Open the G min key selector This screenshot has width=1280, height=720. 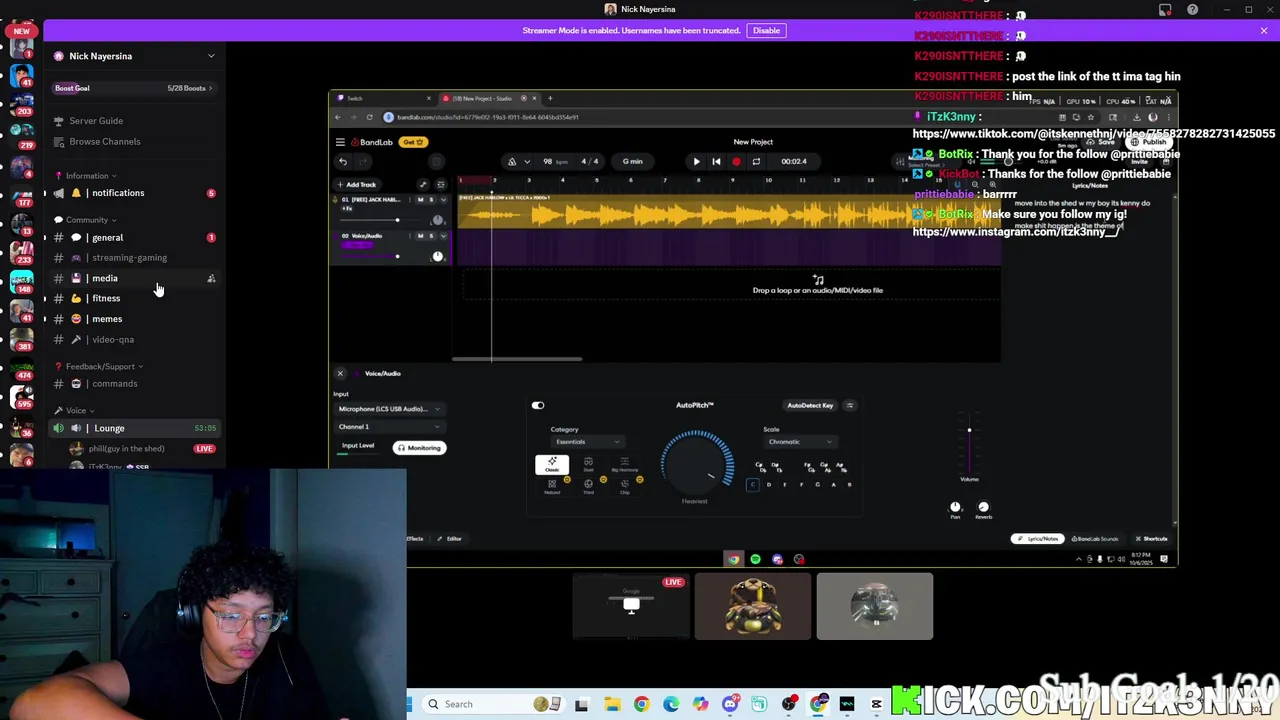tap(632, 161)
